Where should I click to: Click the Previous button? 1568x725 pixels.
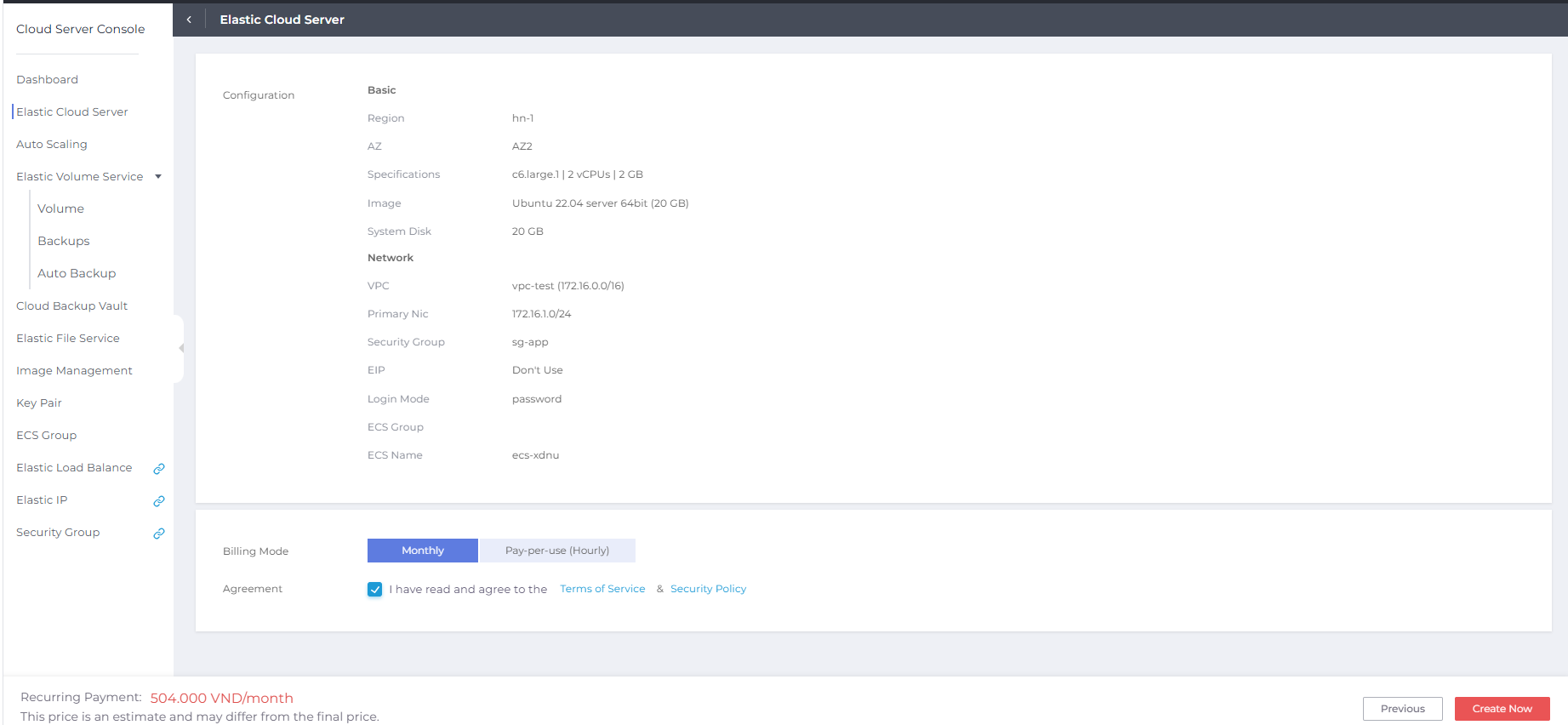pos(1402,709)
